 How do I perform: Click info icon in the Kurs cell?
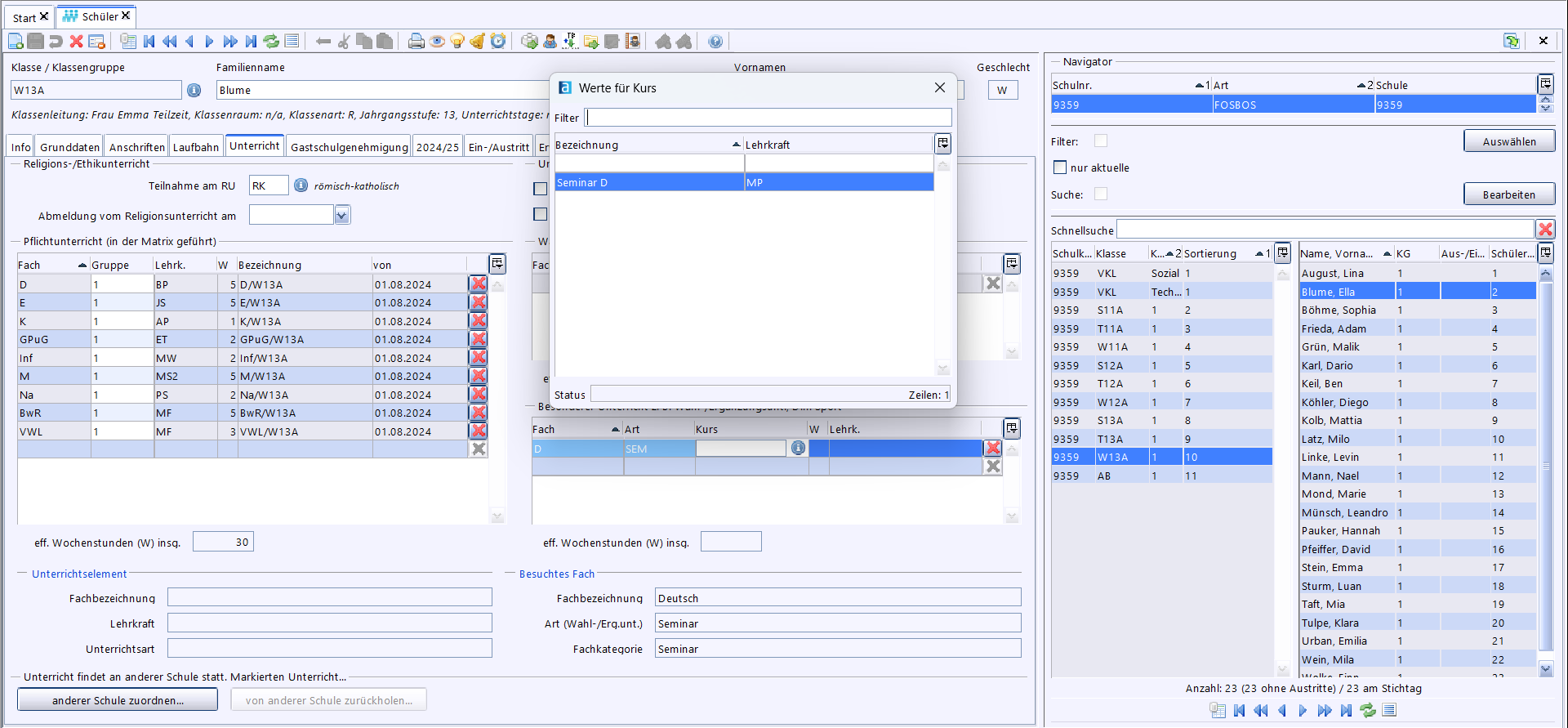tap(798, 448)
